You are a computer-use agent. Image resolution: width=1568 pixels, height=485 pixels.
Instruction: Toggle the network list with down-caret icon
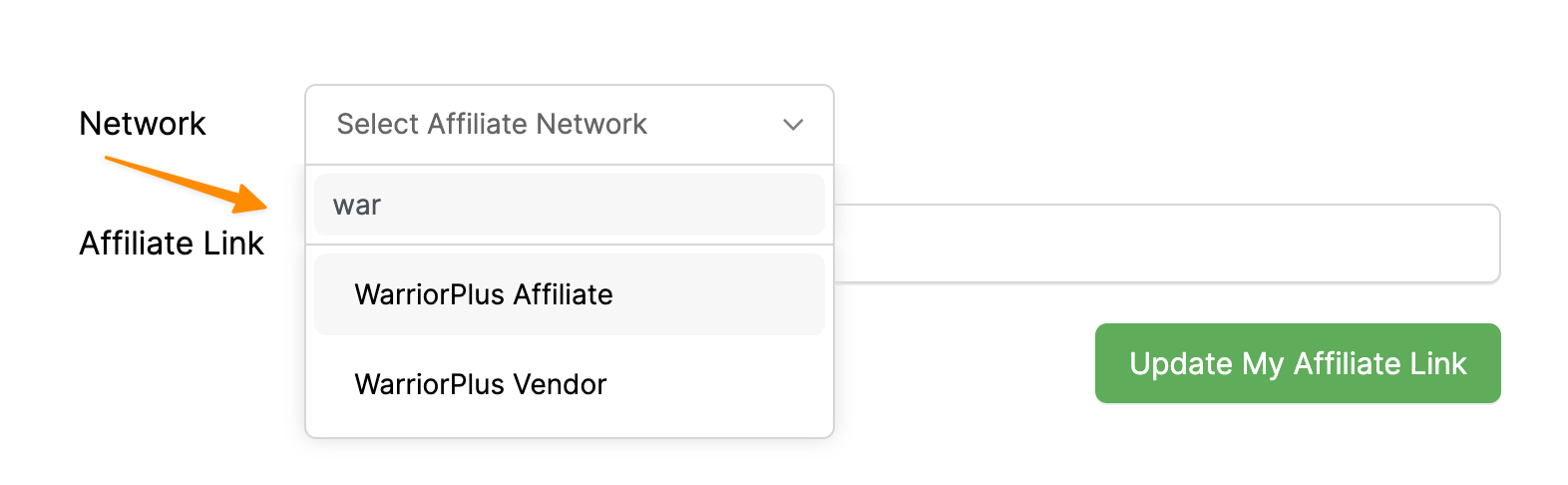coord(793,125)
